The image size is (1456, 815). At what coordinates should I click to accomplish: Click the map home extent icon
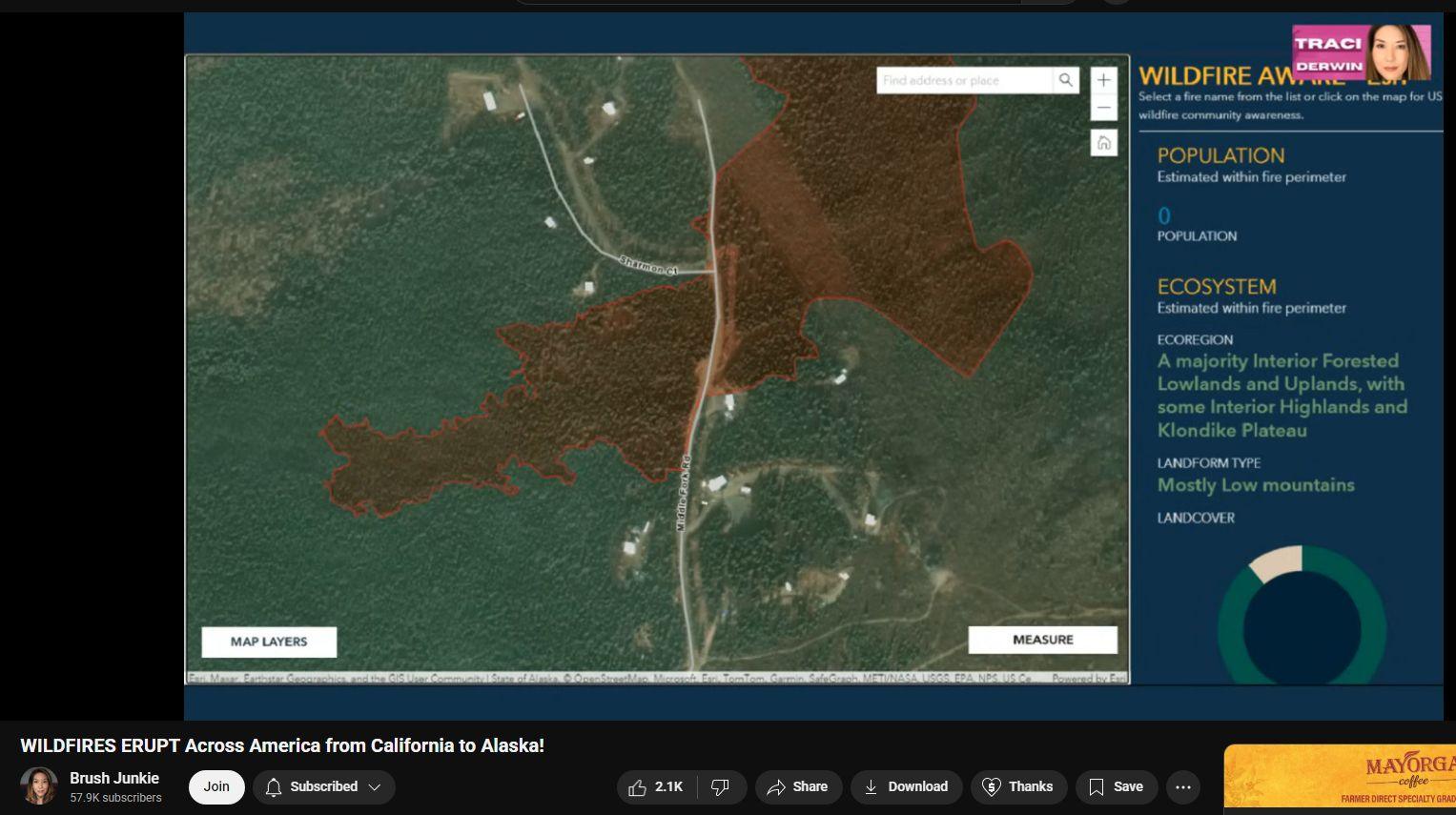1103,143
